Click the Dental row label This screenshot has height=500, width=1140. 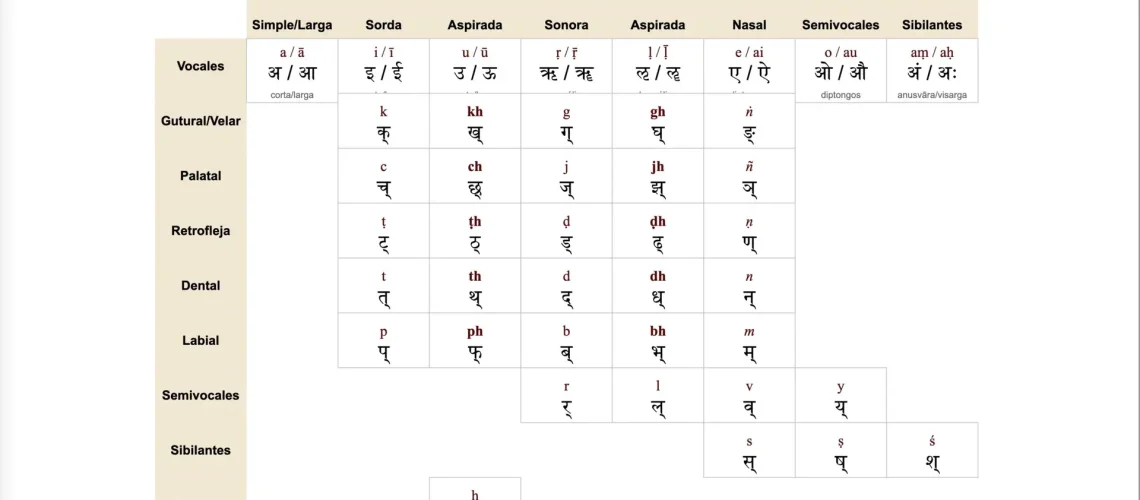pos(200,286)
